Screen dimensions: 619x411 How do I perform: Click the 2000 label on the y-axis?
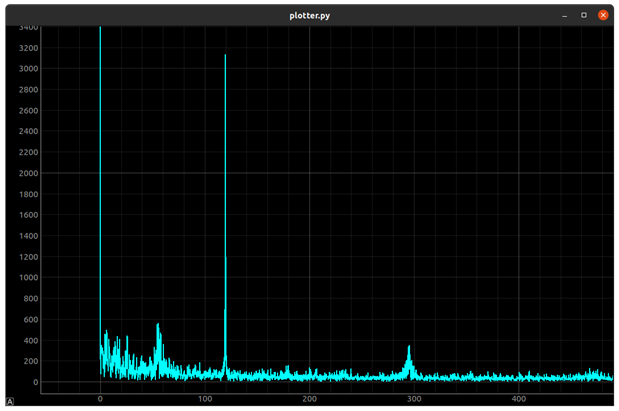pos(28,173)
